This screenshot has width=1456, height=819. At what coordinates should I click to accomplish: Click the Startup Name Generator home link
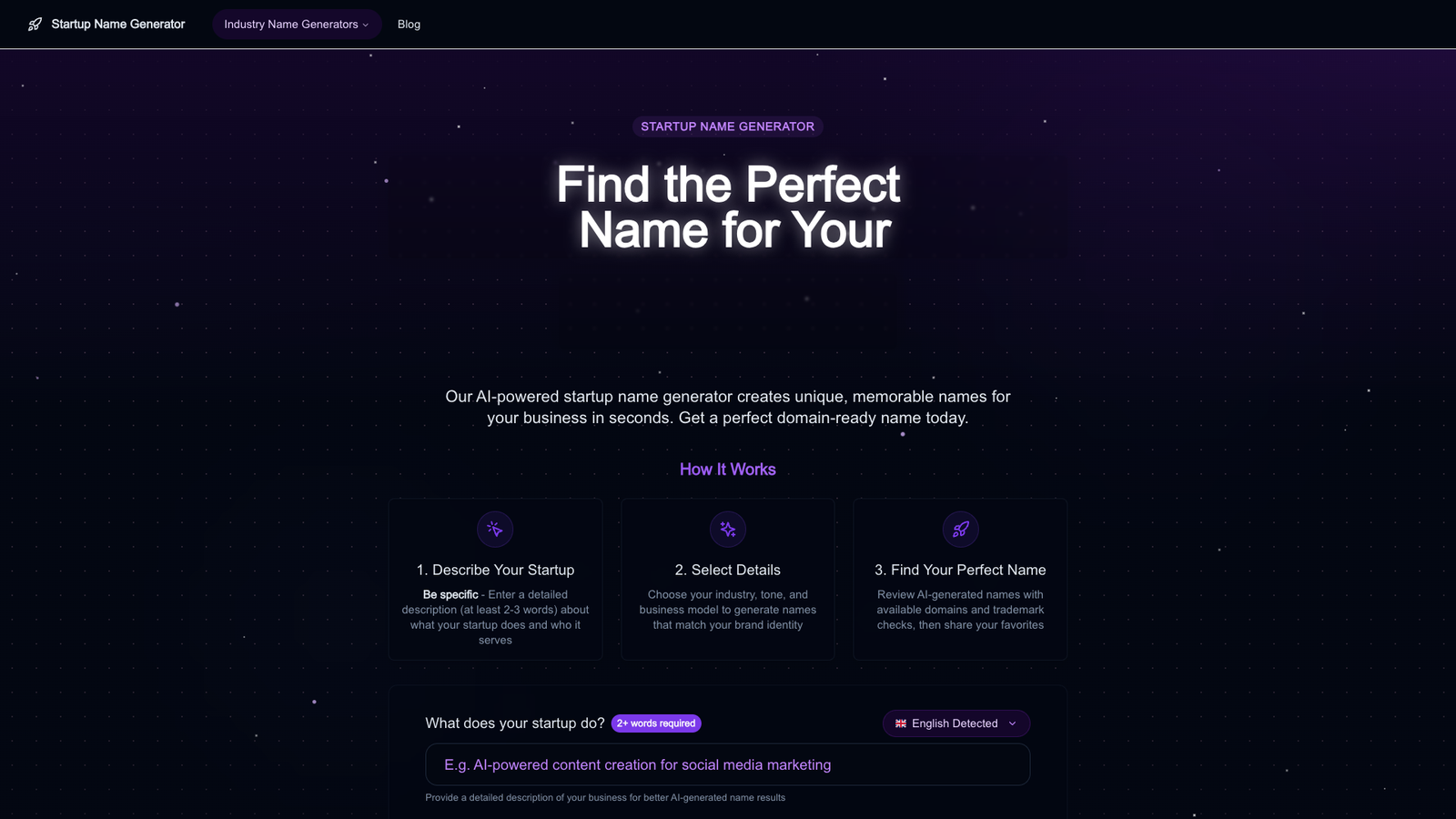[106, 25]
